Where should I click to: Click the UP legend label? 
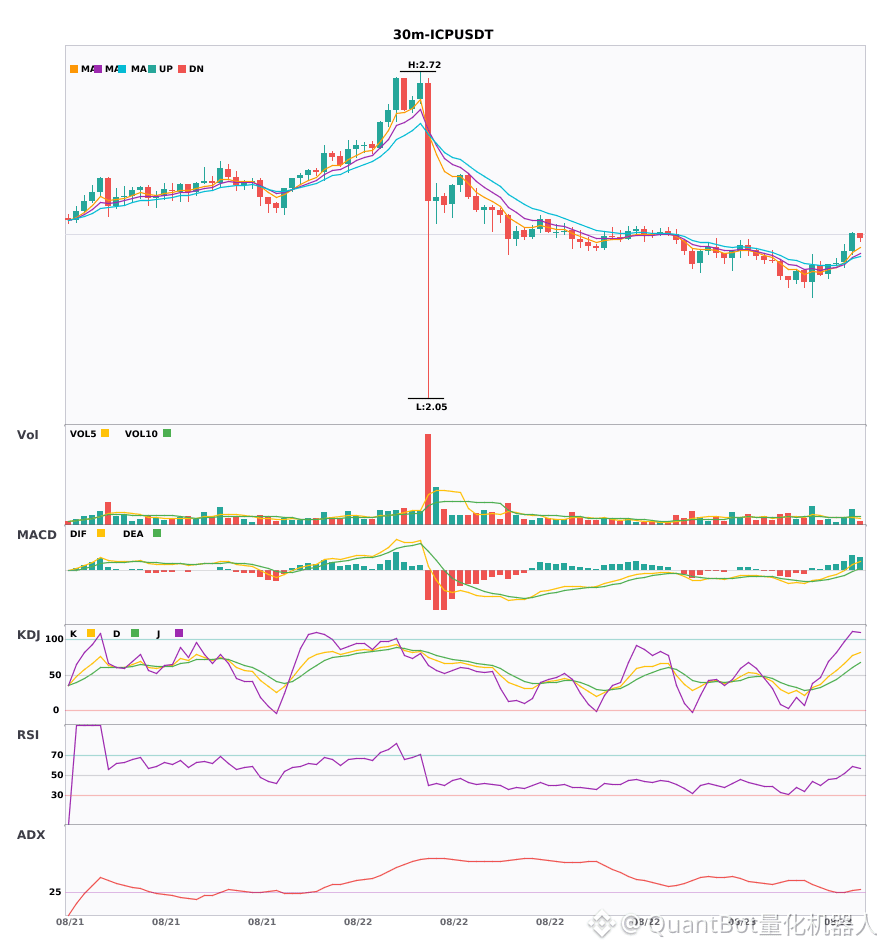pos(166,69)
